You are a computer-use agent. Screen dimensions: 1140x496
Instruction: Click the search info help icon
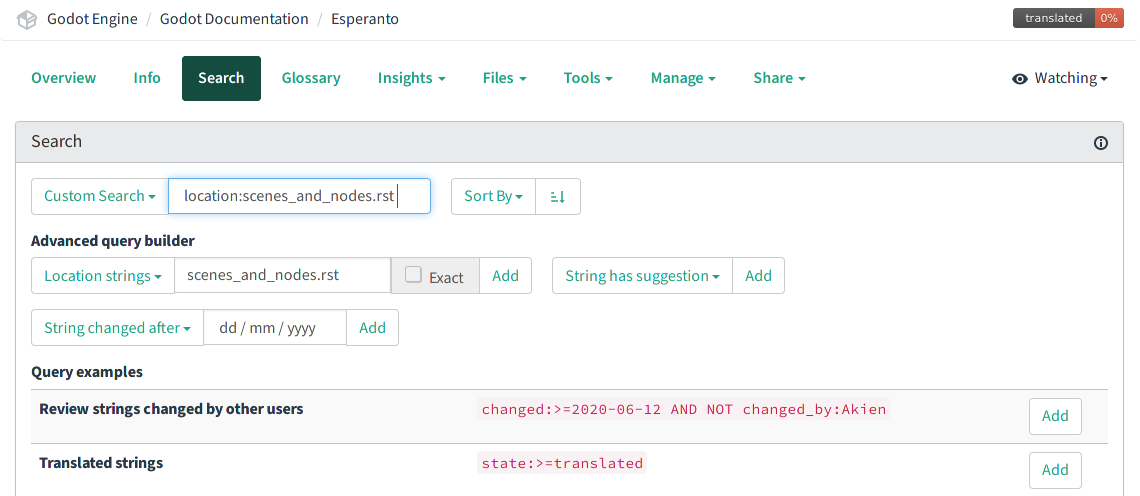pos(1101,143)
